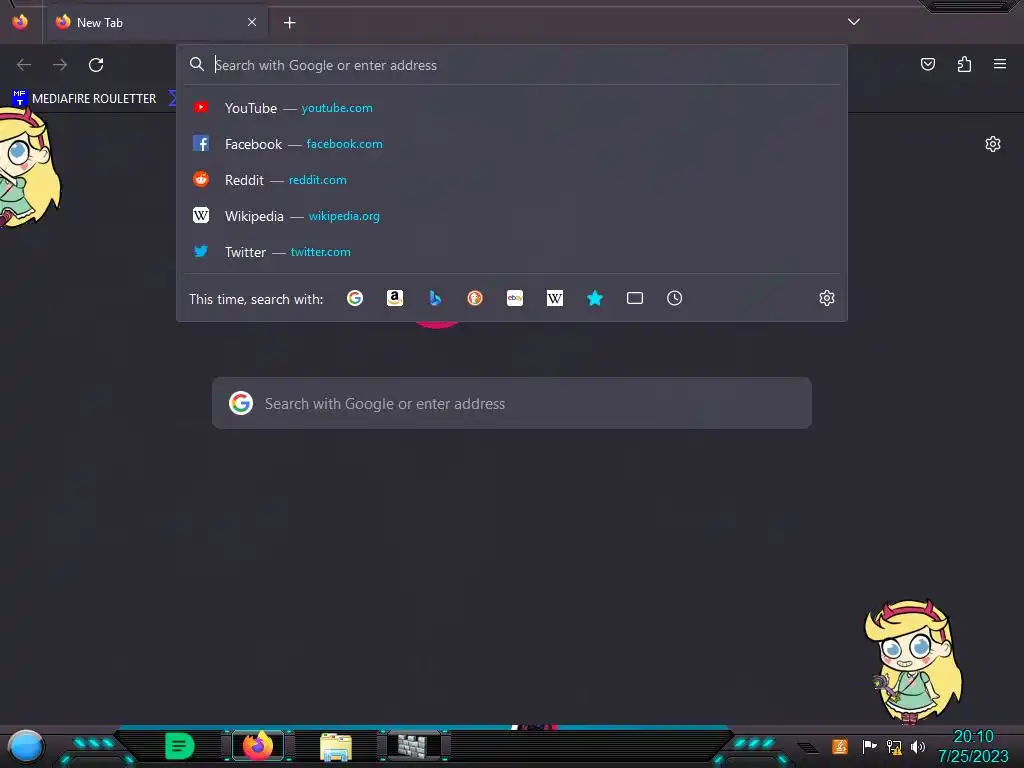Screen dimensions: 1024x768
Task: Search this time with Amazon
Action: click(x=394, y=298)
